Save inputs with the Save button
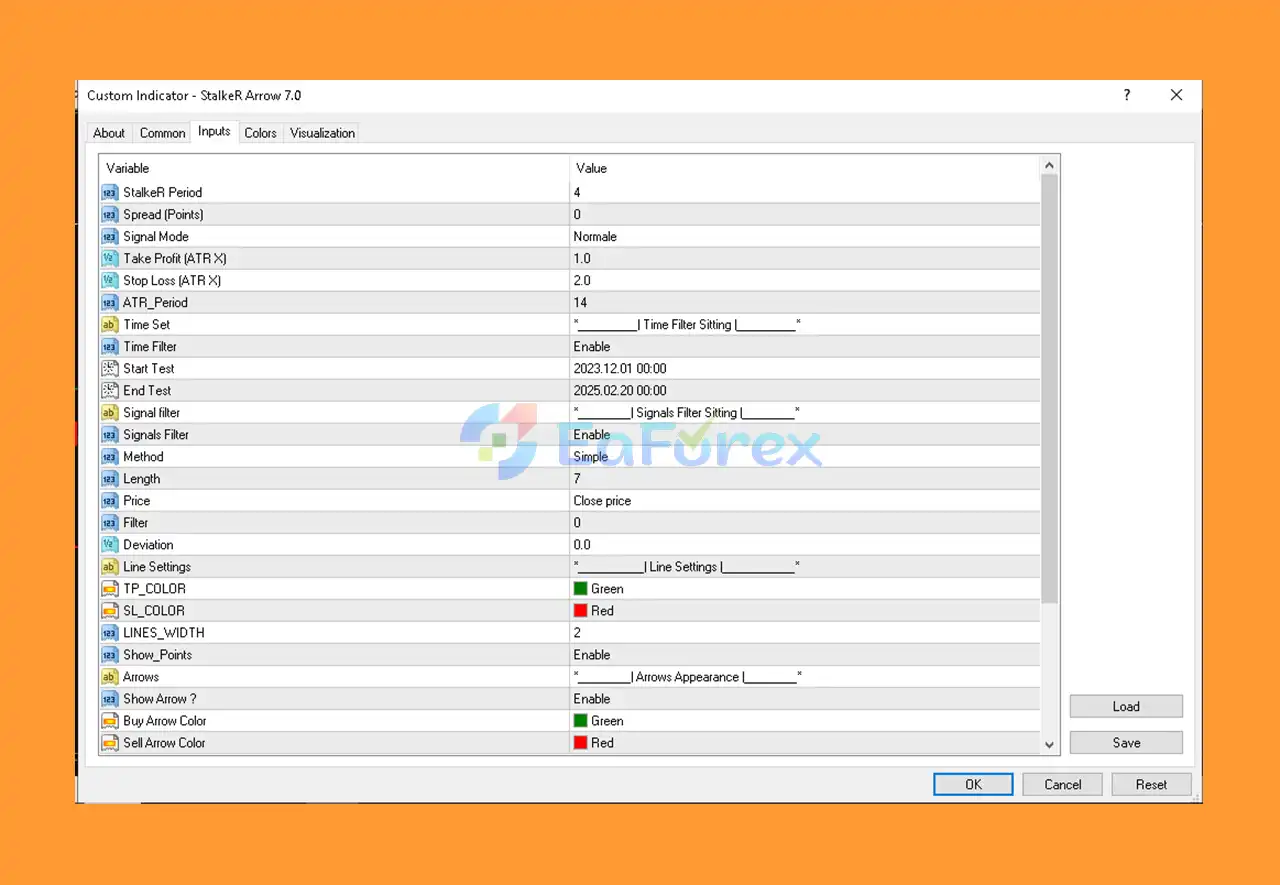Screen dimensions: 1280x885 pos(1126,742)
